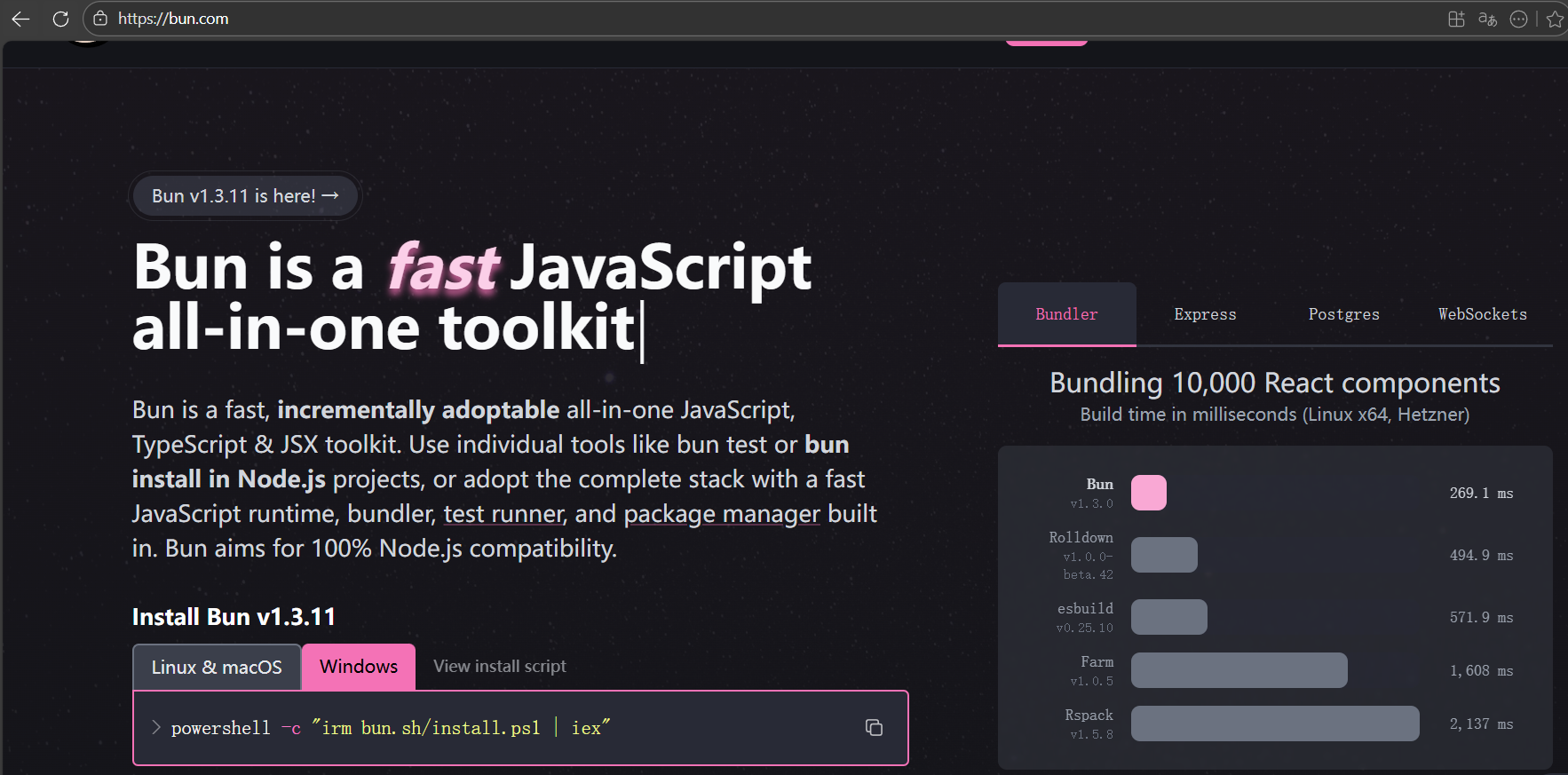This screenshot has width=1568, height=775.
Task: Click the browser more-options circle icon
Action: 1519,19
